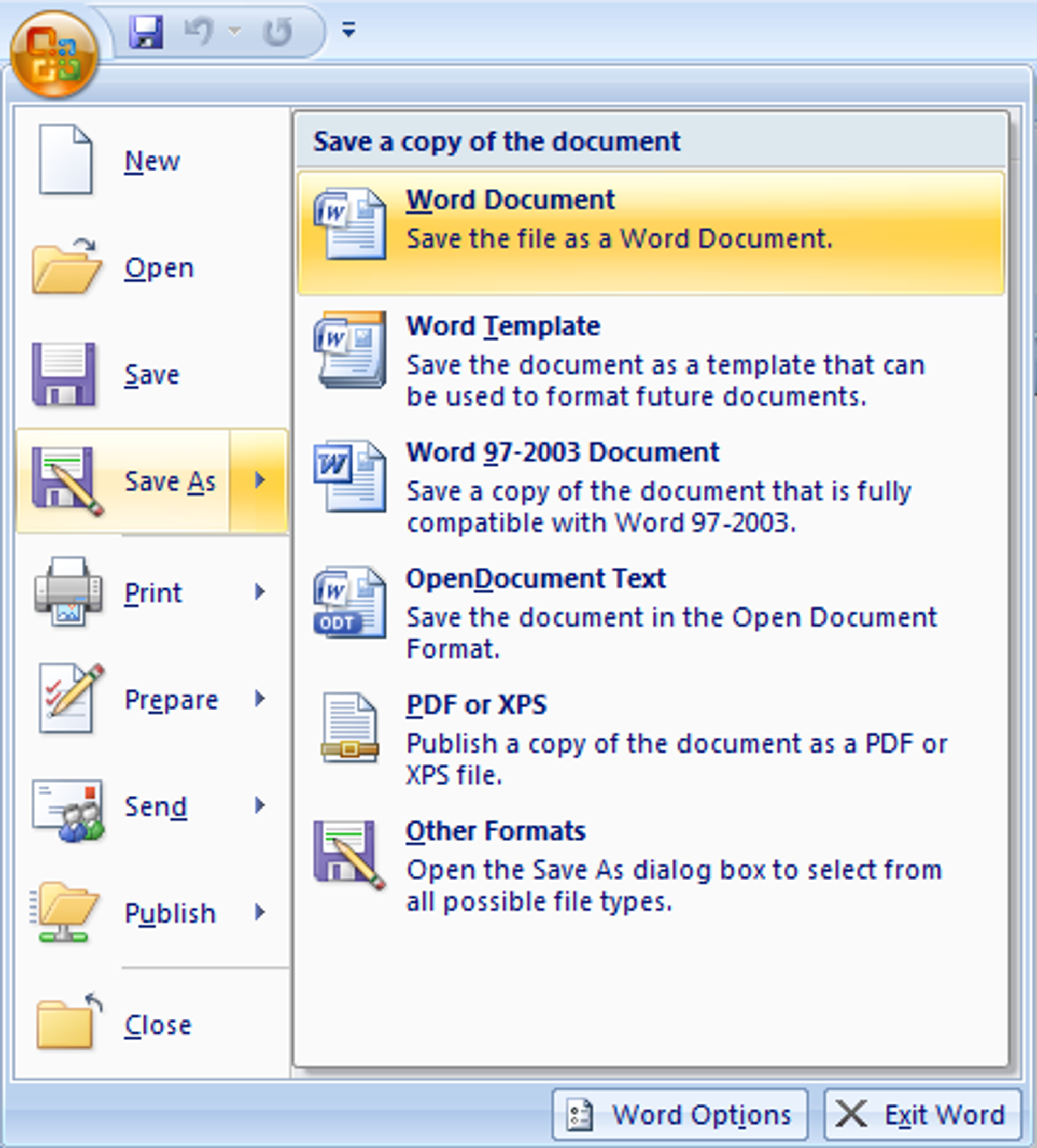1037x1148 pixels.
Task: Open Word Options
Action: [x=680, y=1114]
